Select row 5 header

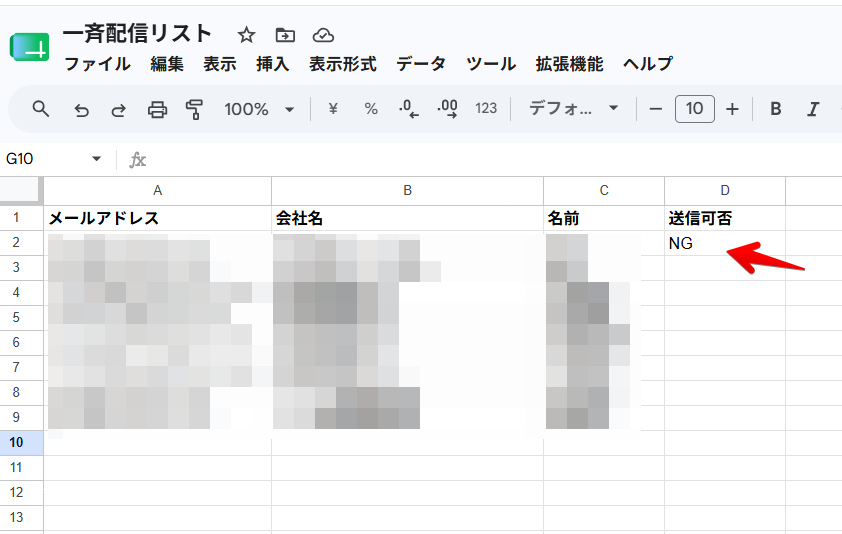[x=21, y=317]
